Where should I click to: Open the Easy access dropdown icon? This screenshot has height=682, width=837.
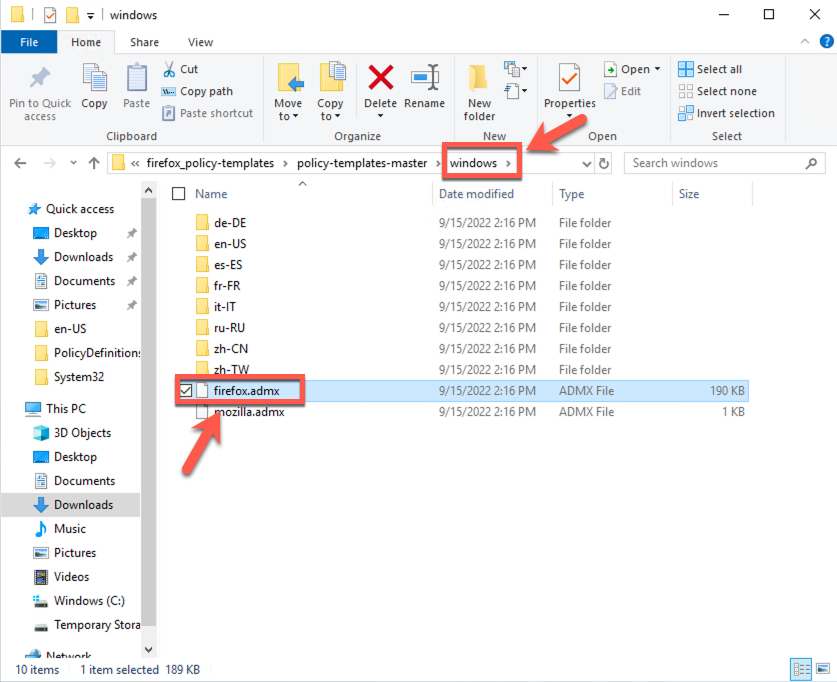pos(515,91)
